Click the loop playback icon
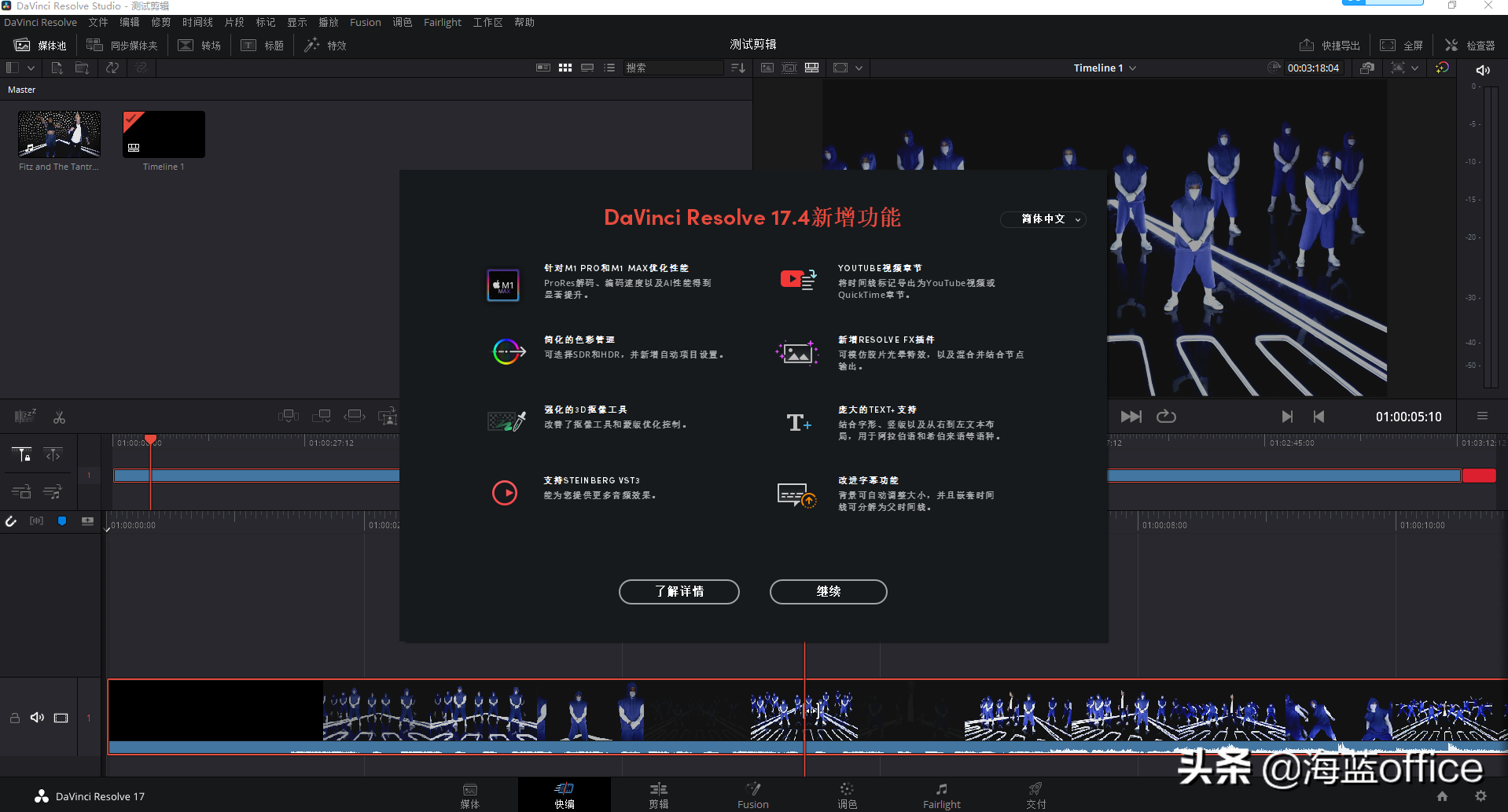1508x812 pixels. pyautogui.click(x=1166, y=417)
